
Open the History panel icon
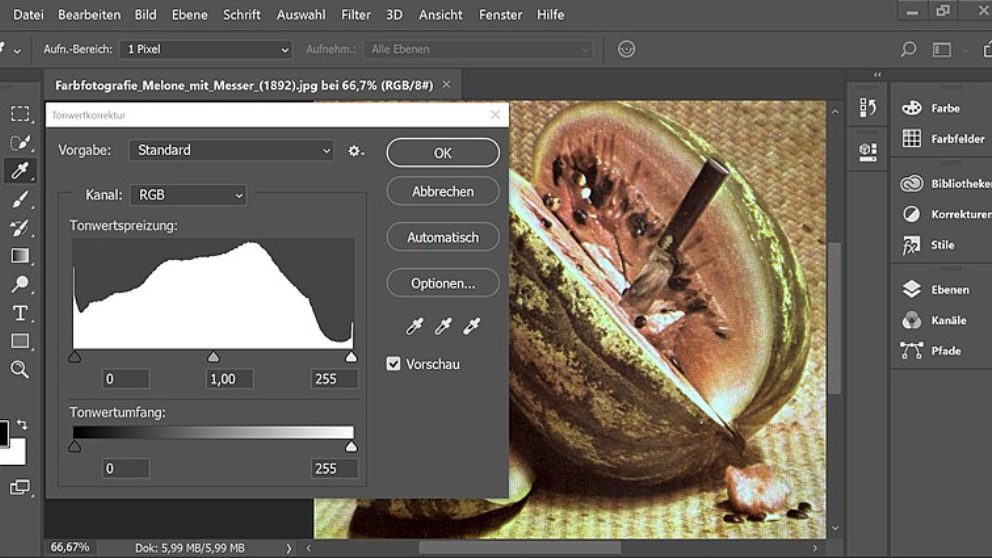pos(868,108)
